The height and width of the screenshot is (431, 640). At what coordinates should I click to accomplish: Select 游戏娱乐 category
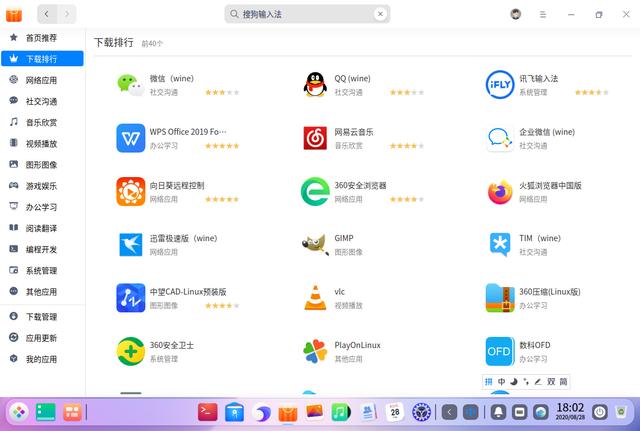click(x=42, y=186)
